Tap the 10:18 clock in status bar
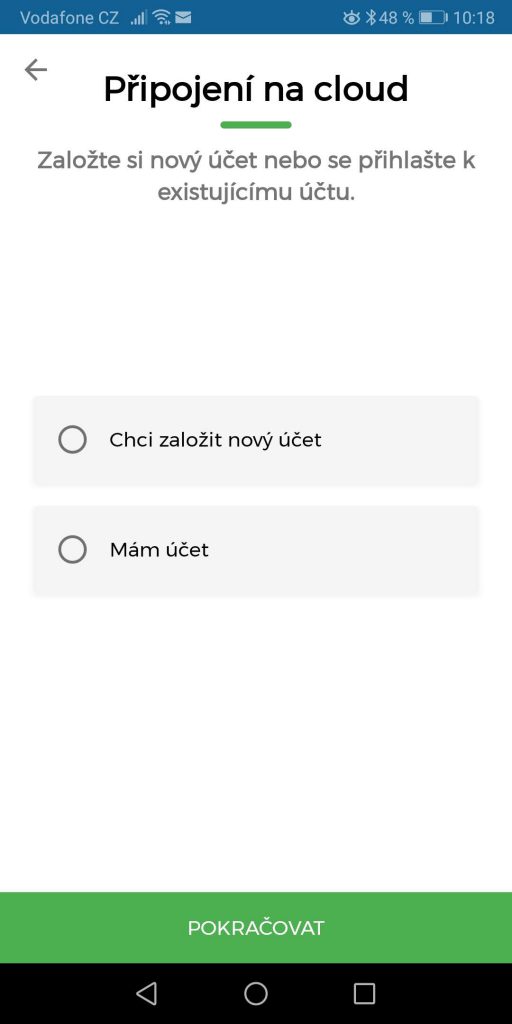 click(474, 18)
